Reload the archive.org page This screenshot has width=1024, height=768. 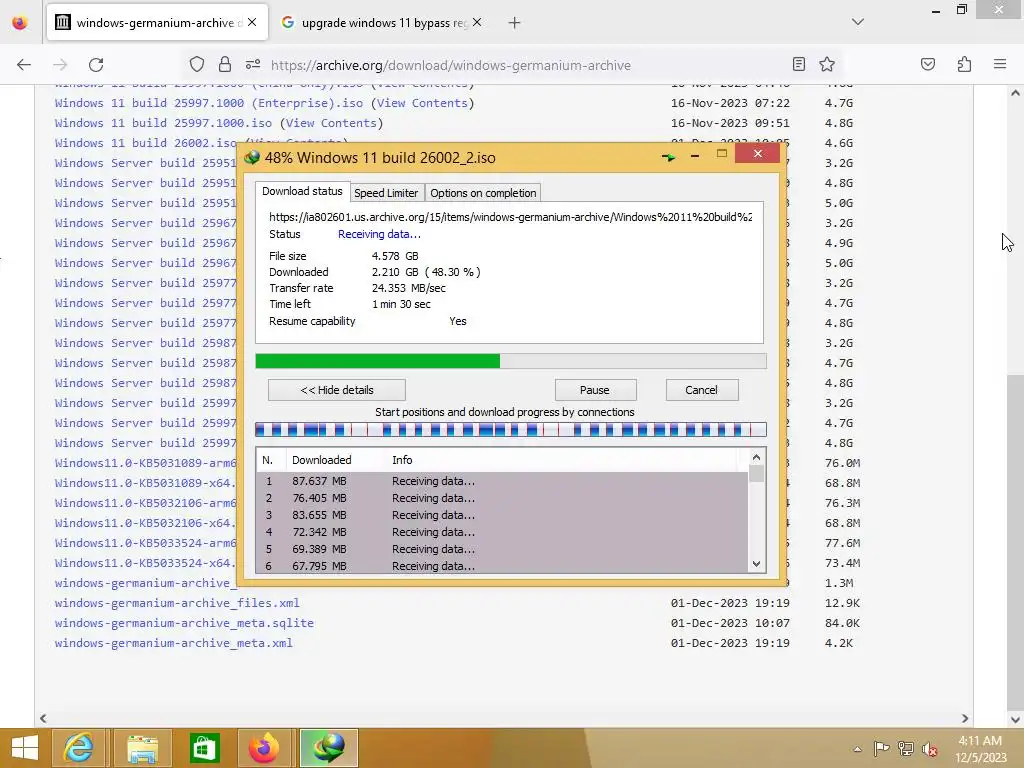pos(96,65)
